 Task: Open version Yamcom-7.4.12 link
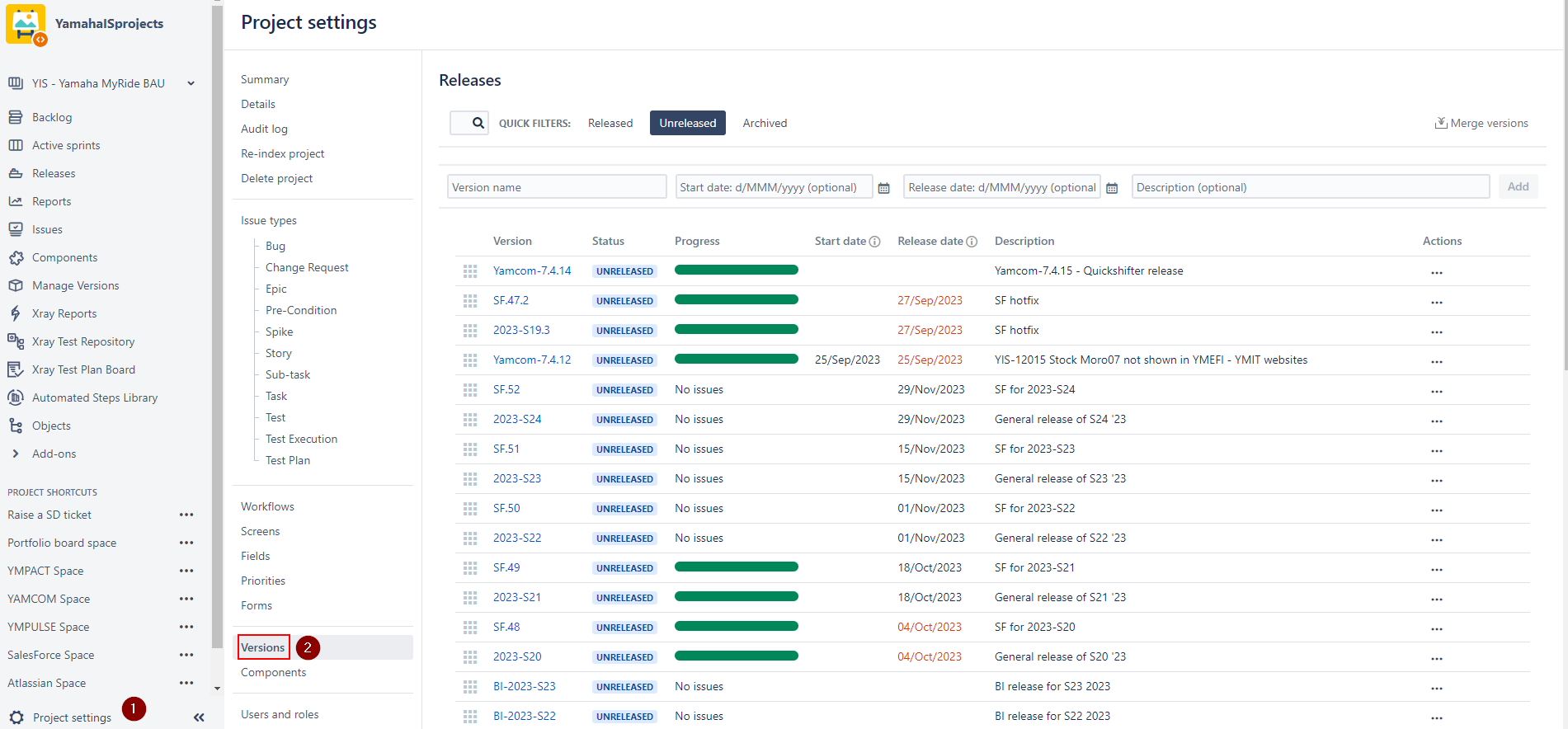tap(532, 360)
